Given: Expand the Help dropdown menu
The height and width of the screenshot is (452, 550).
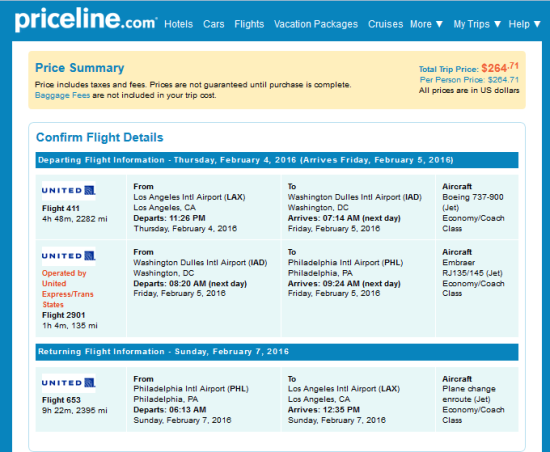Looking at the screenshot, I should (524, 24).
